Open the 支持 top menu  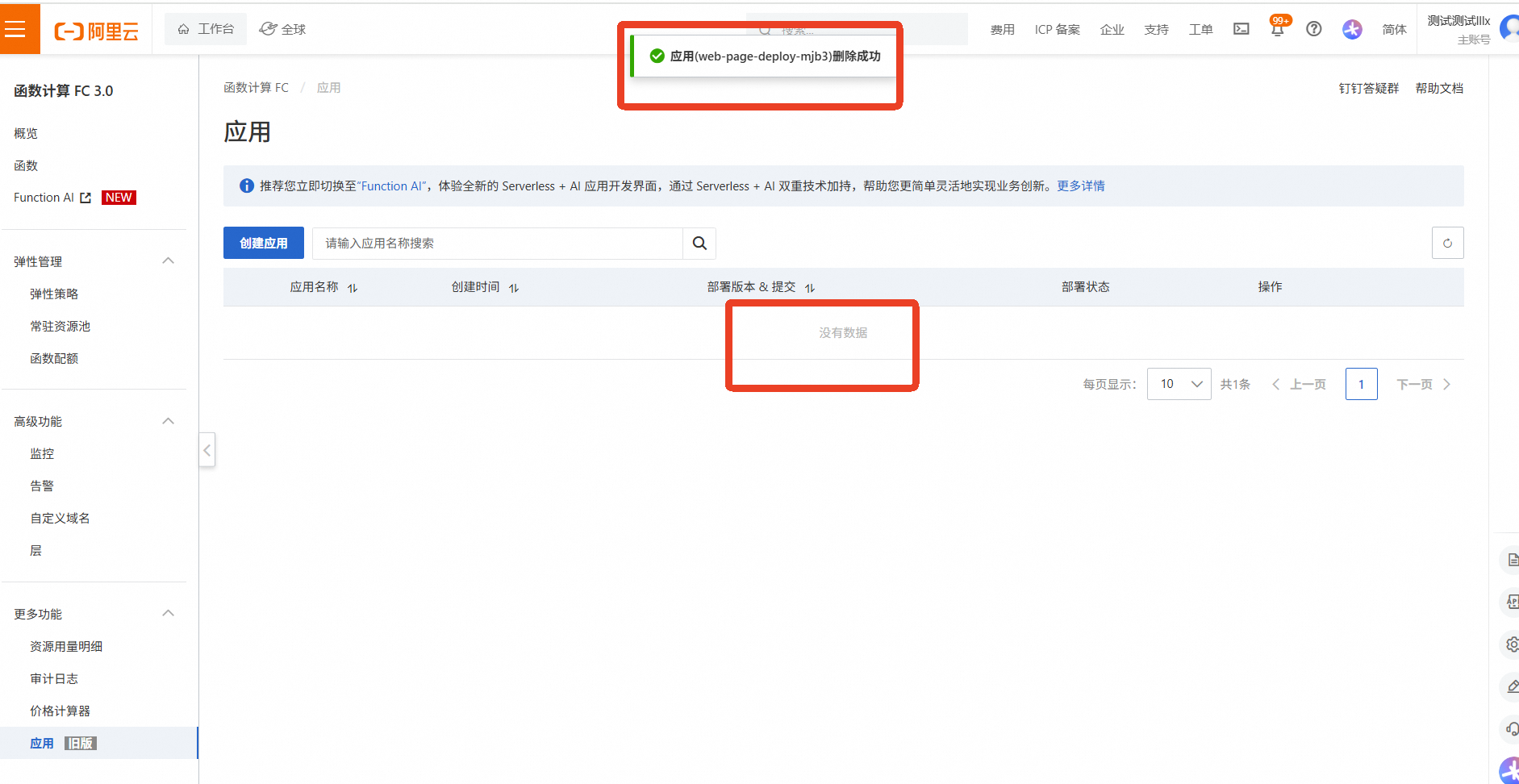coord(1157,30)
